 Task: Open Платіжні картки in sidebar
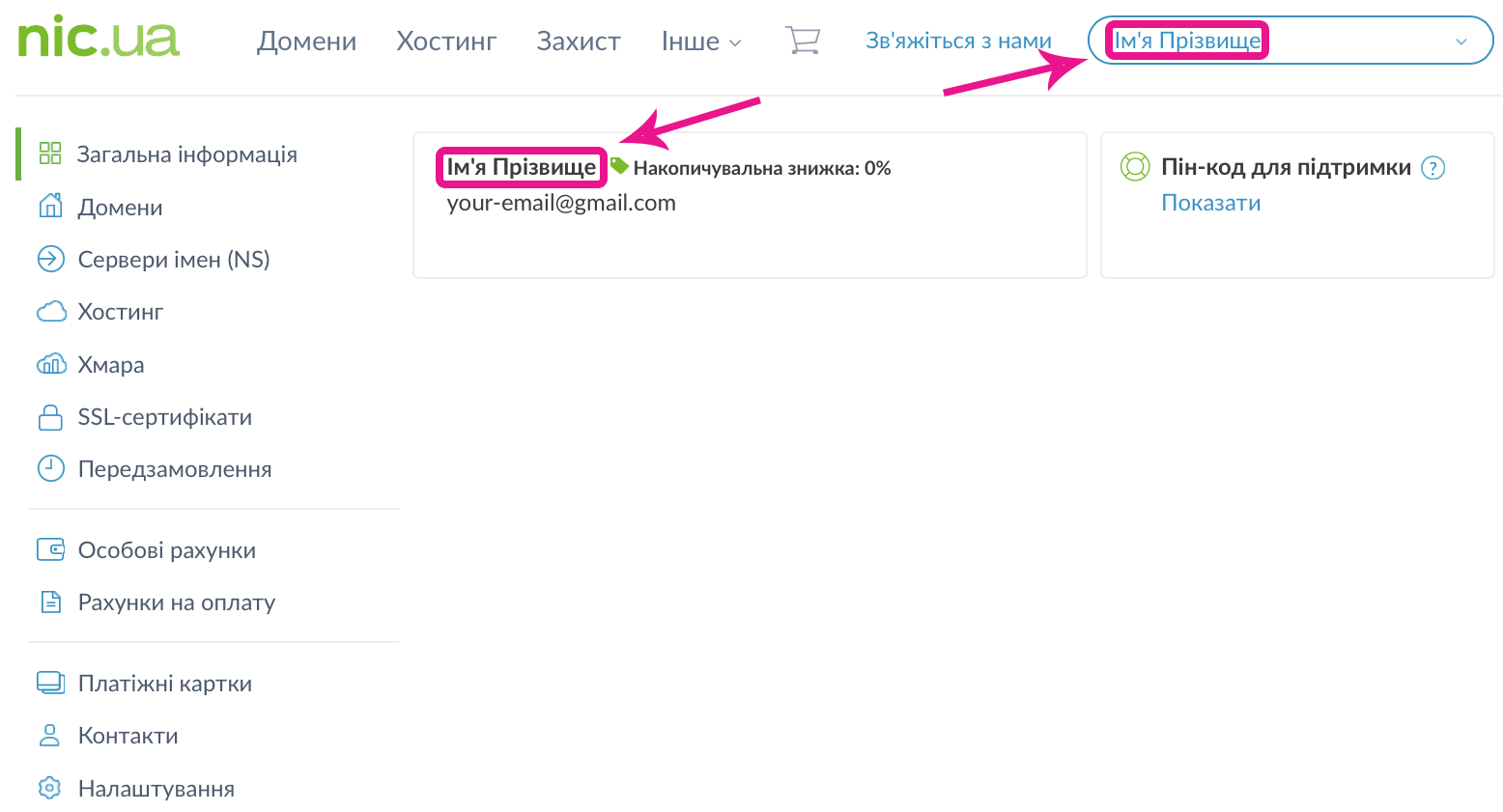coord(164,684)
